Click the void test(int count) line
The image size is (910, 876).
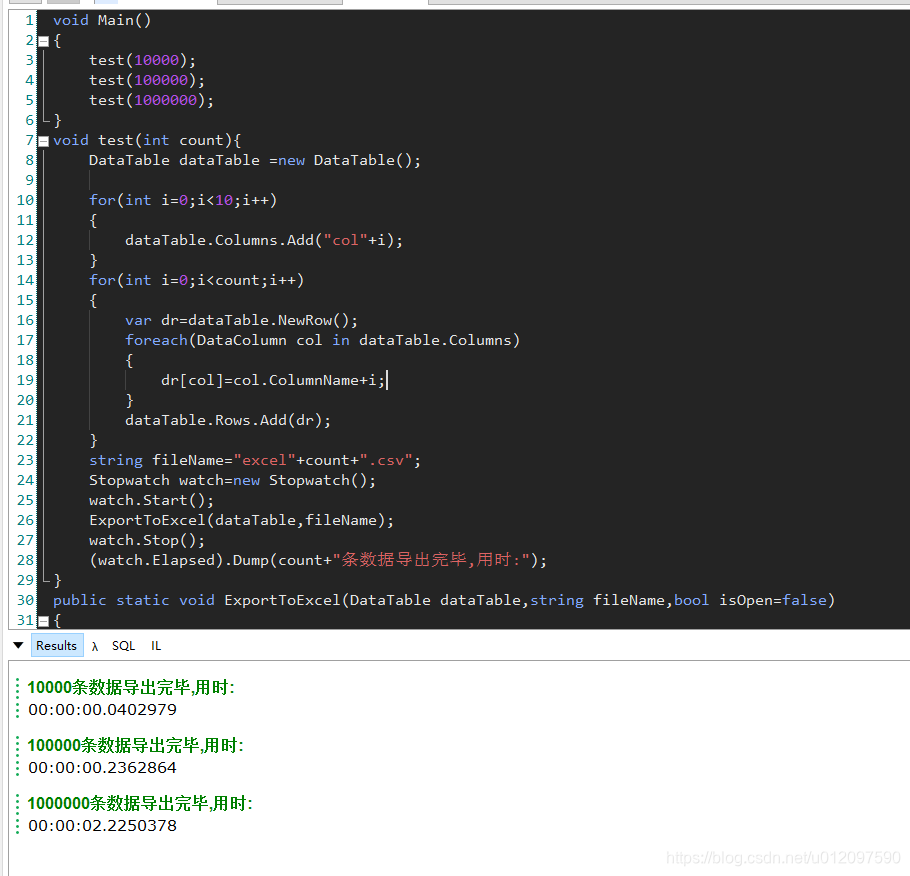147,140
